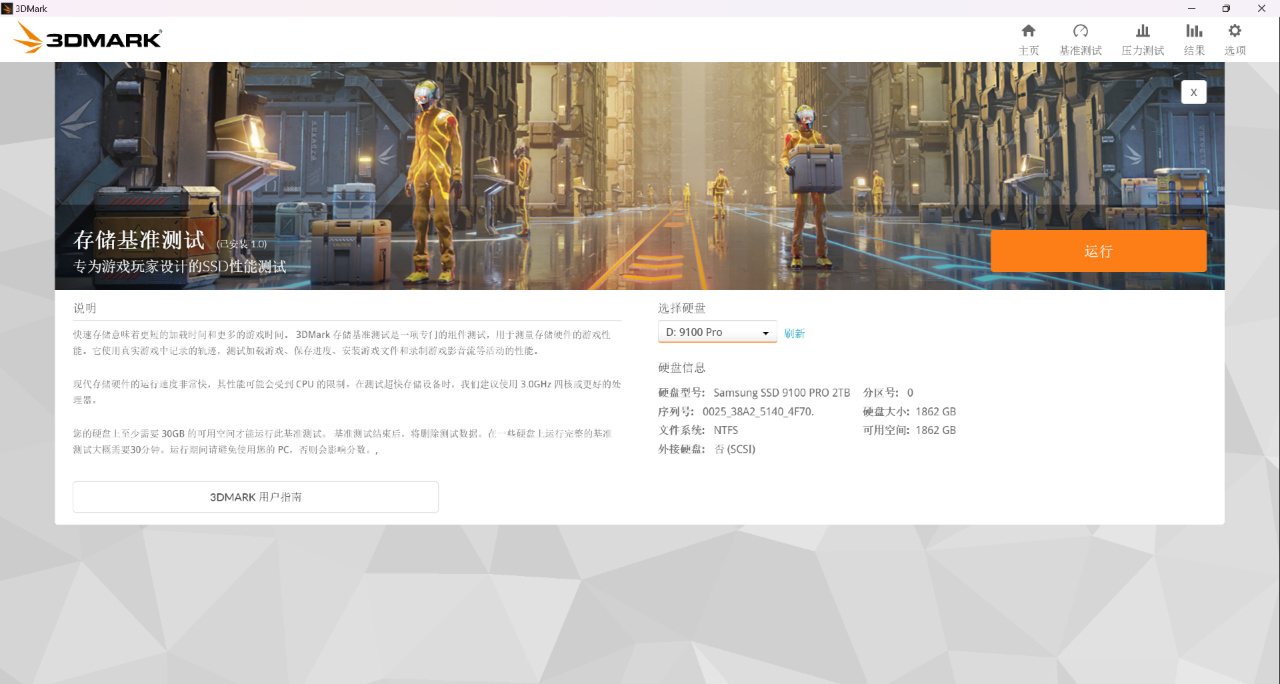
Task: Expand the D: 9100 Pro drive dropdown
Action: [717, 332]
